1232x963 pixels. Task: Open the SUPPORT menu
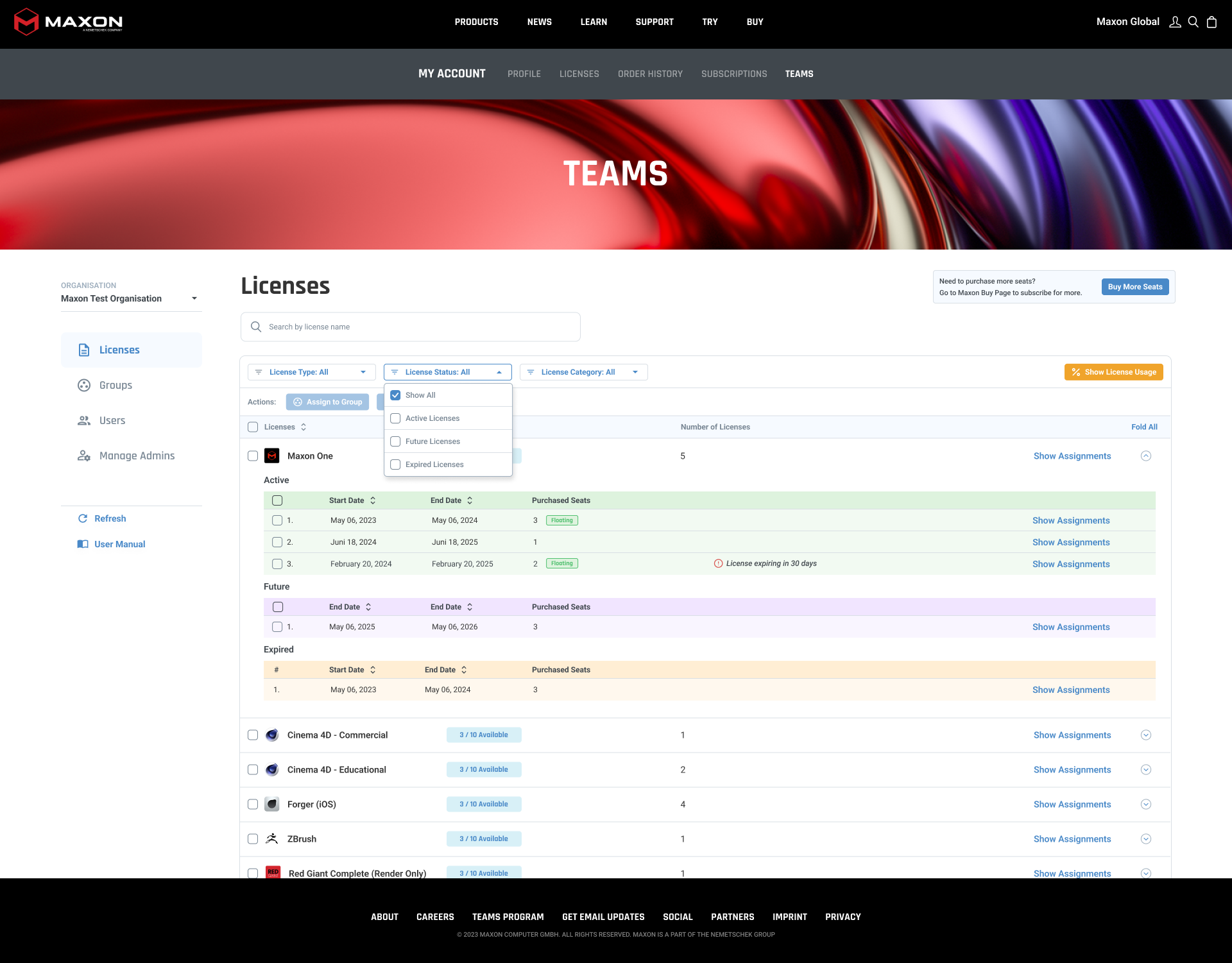654,22
